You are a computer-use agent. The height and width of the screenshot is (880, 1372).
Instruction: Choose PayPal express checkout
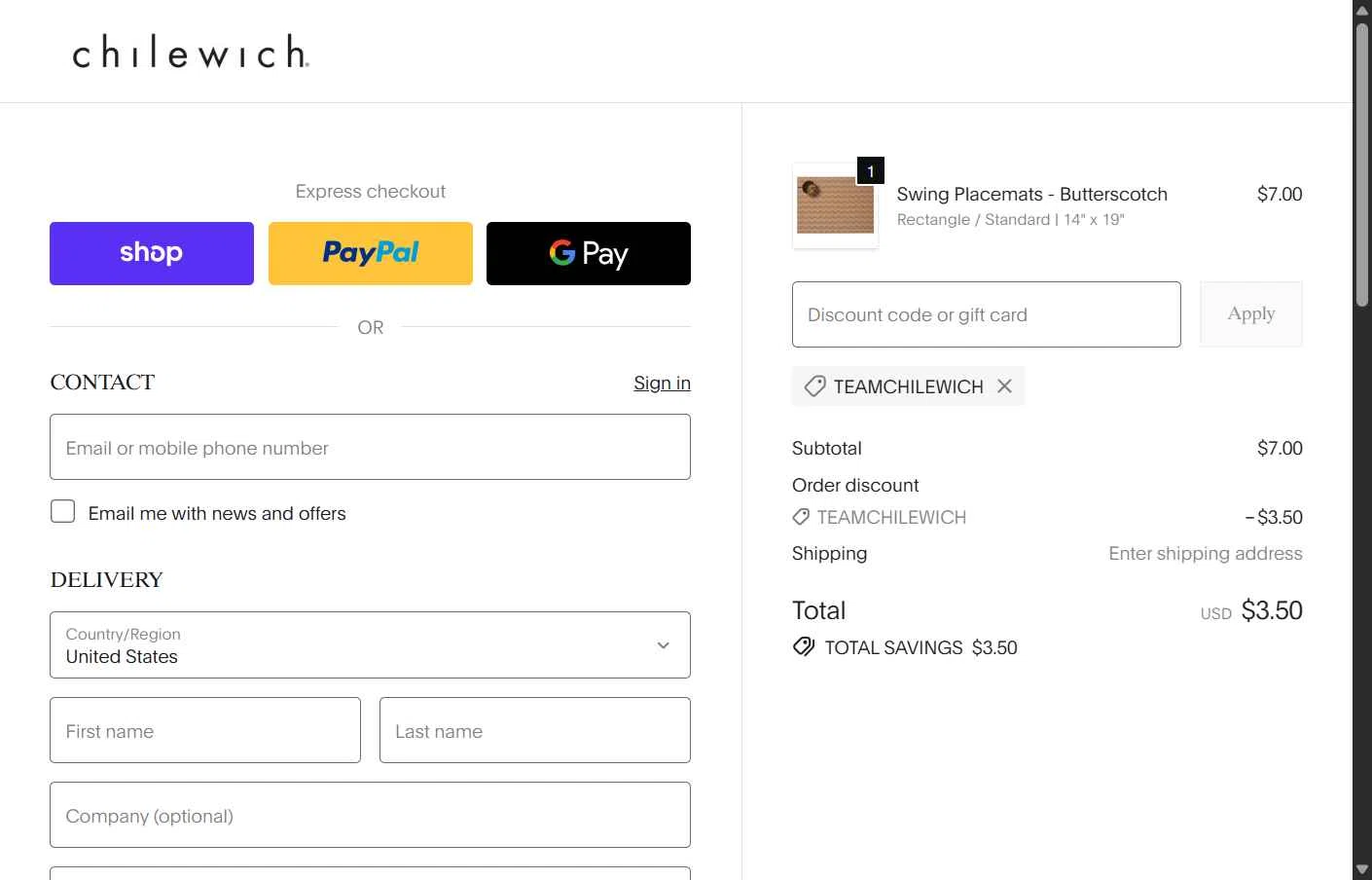[371, 253]
